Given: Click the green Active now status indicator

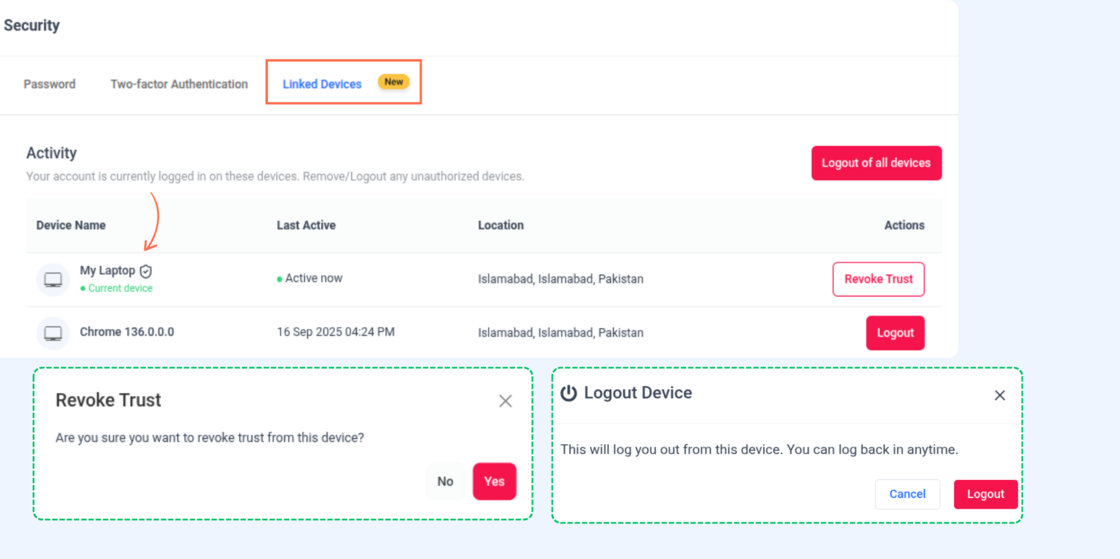Looking at the screenshot, I should point(280,279).
